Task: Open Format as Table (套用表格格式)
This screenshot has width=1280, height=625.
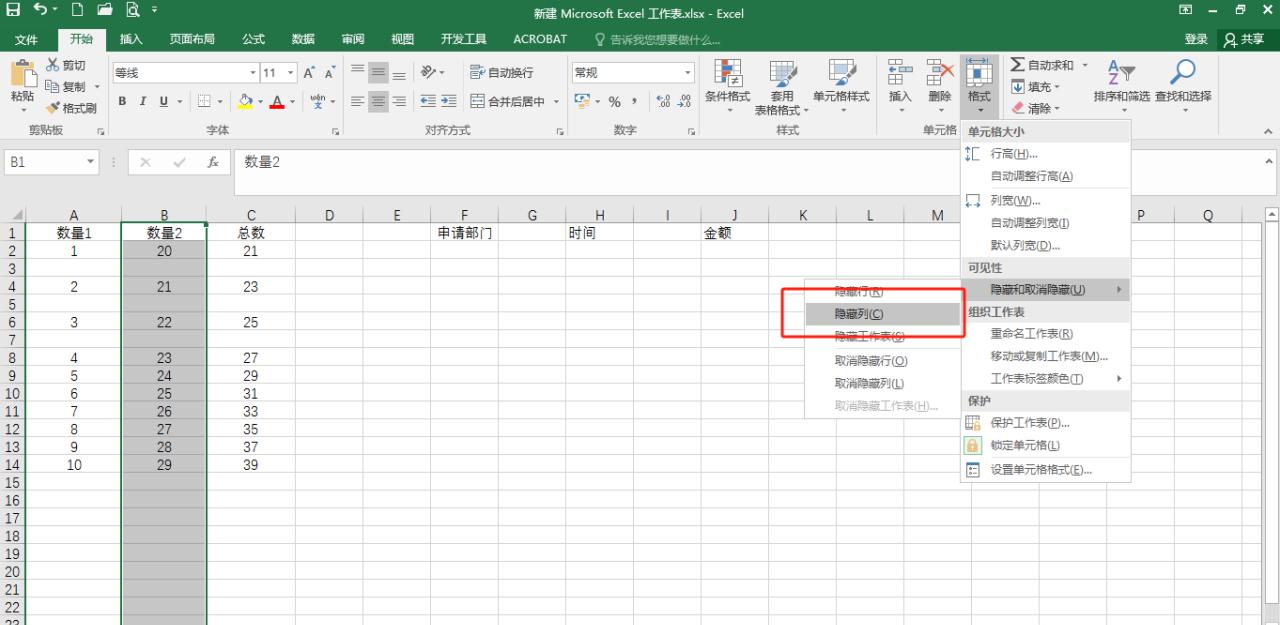Action: pos(782,86)
